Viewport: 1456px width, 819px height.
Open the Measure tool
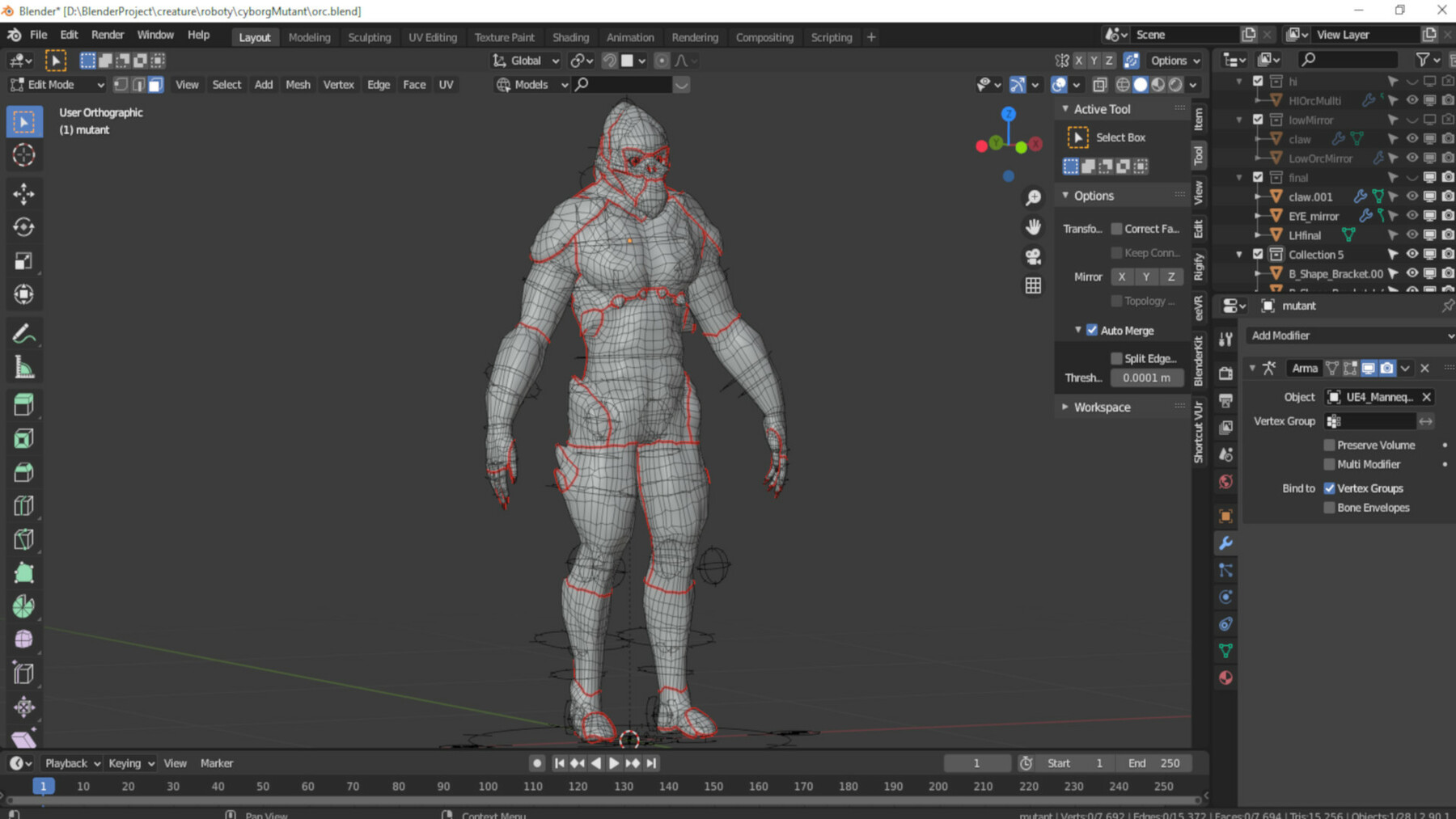point(23,366)
